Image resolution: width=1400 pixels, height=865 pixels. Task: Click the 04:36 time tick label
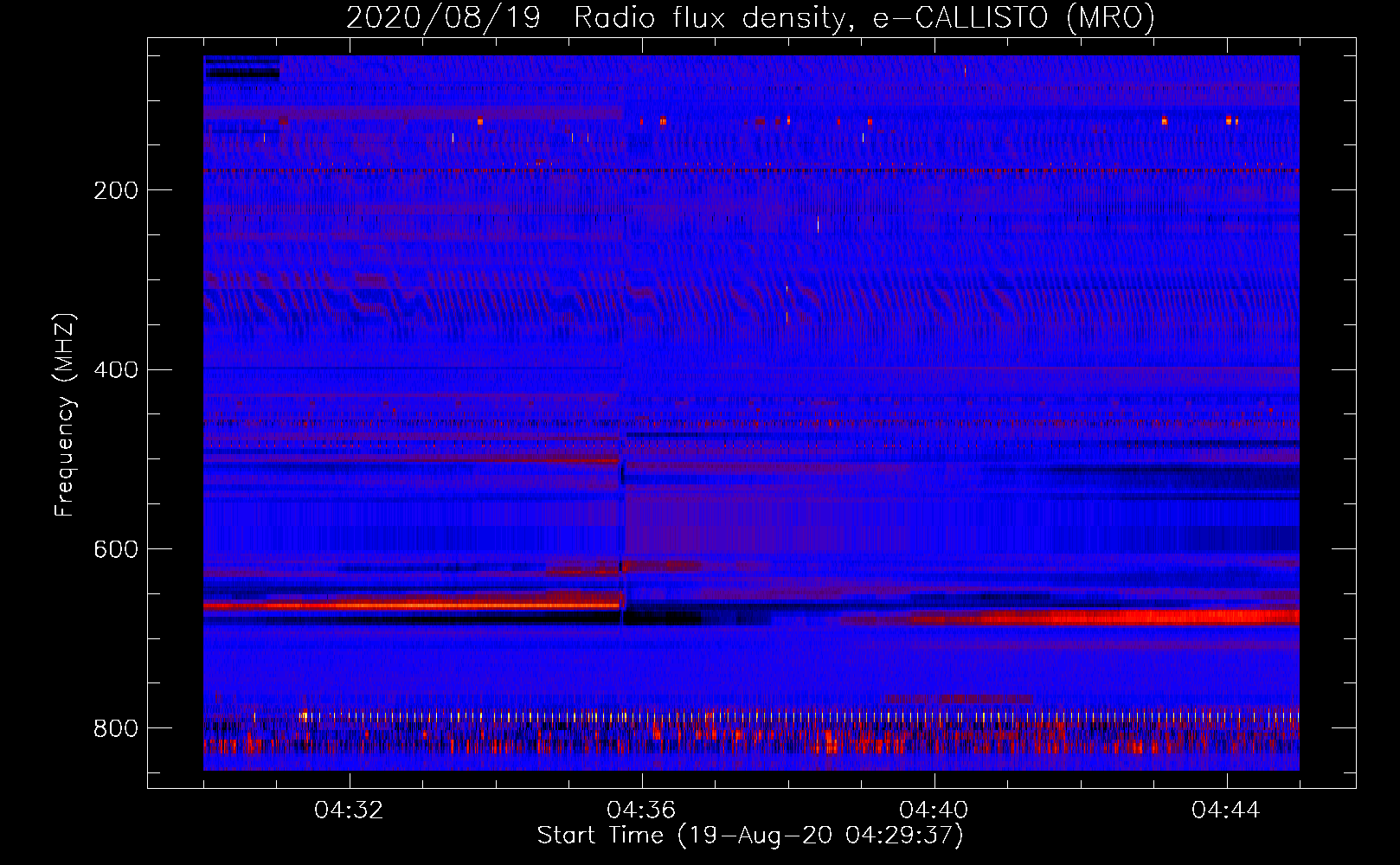pyautogui.click(x=641, y=811)
